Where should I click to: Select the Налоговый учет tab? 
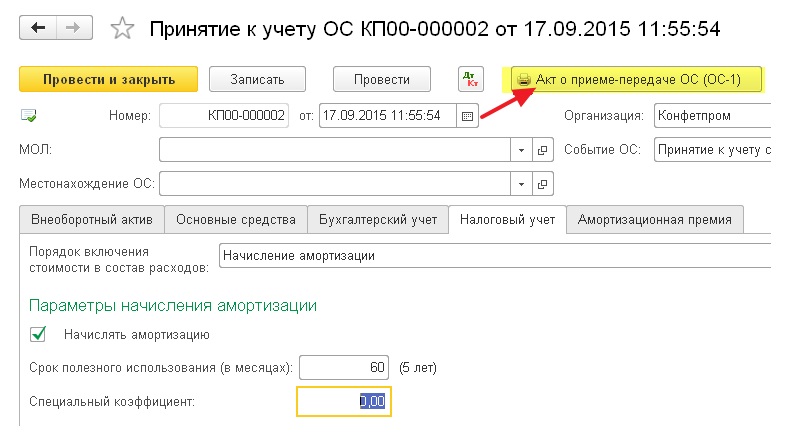(507, 220)
